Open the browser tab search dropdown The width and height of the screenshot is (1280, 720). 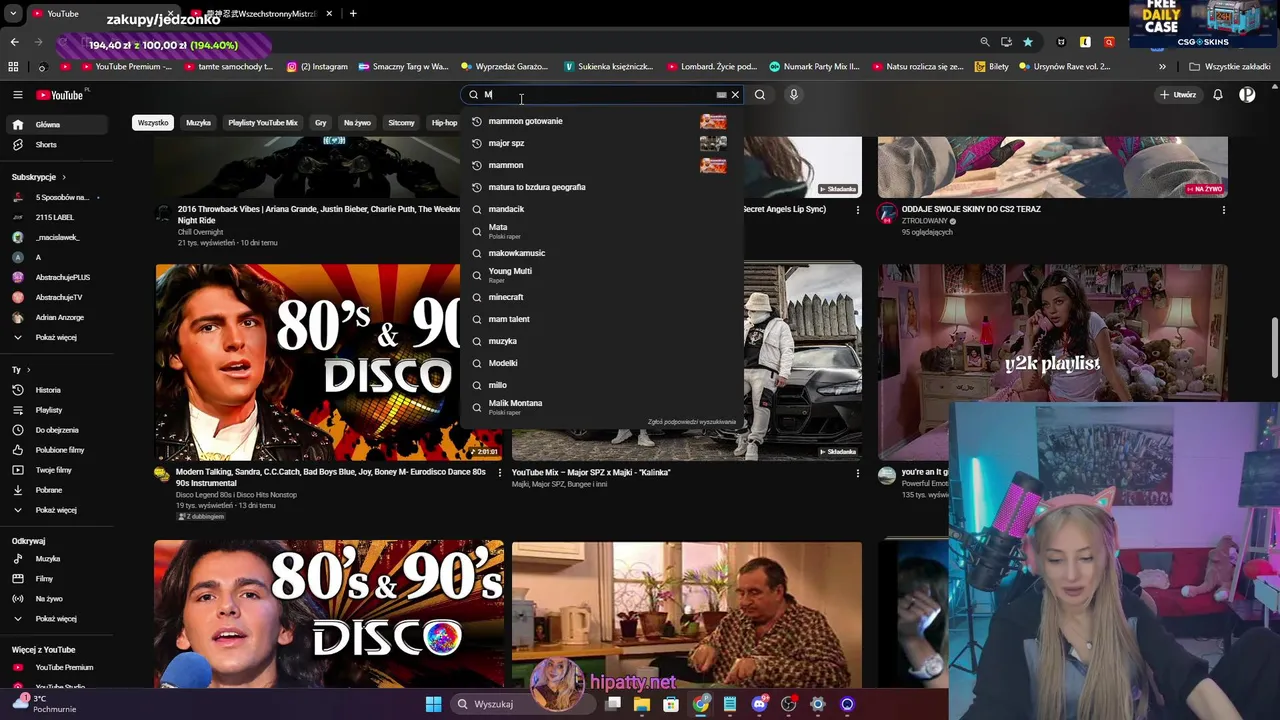click(13, 14)
